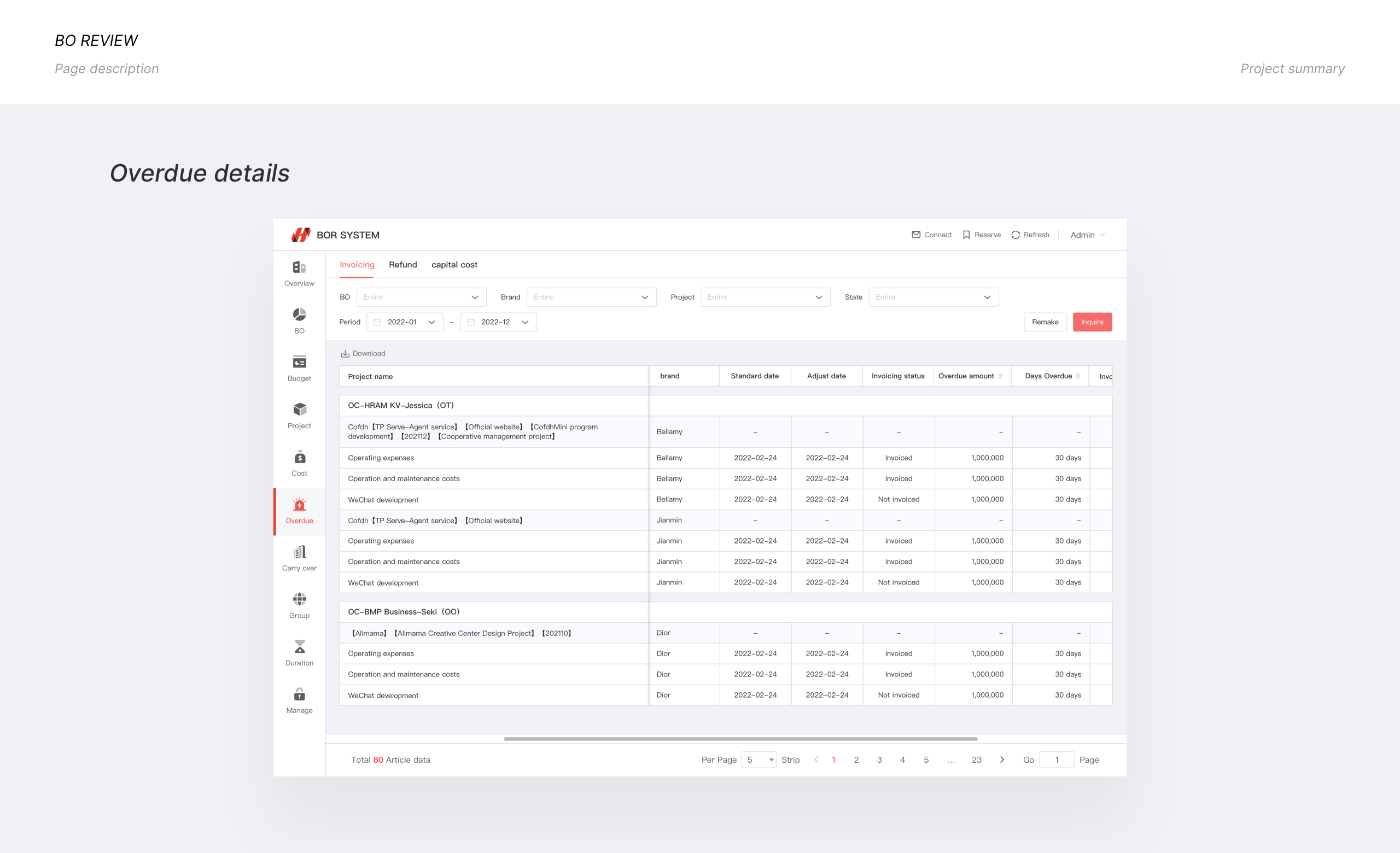Open the Cost money bag icon
This screenshot has height=853, width=1400.
click(300, 457)
